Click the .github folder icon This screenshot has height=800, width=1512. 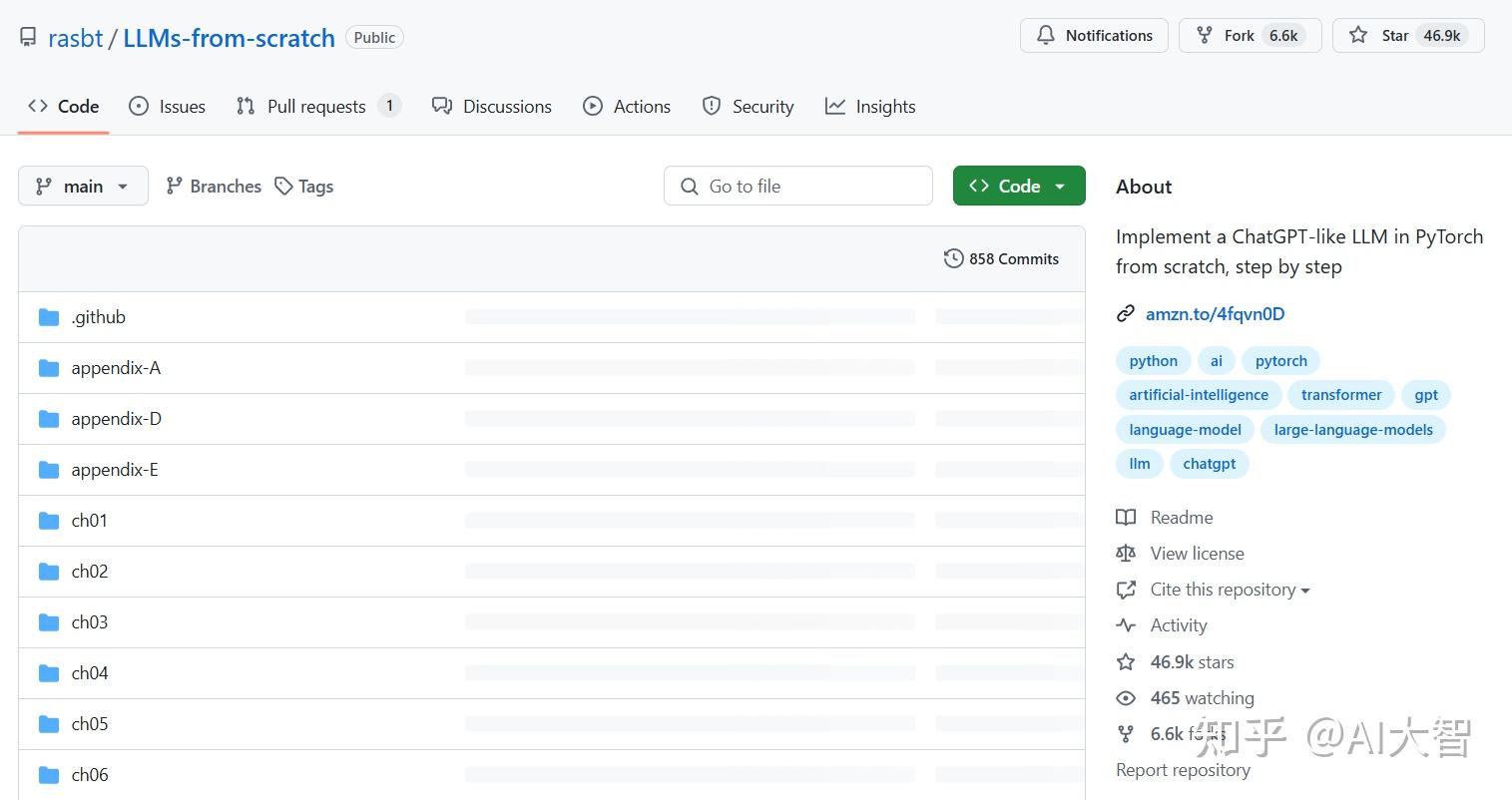(x=49, y=317)
